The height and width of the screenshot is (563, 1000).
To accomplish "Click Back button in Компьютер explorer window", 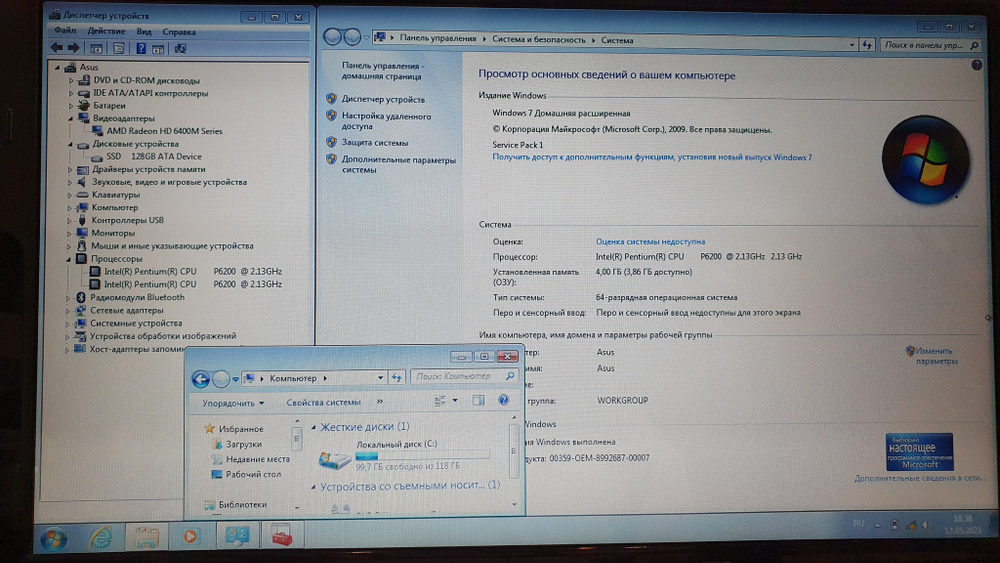I will pos(201,379).
